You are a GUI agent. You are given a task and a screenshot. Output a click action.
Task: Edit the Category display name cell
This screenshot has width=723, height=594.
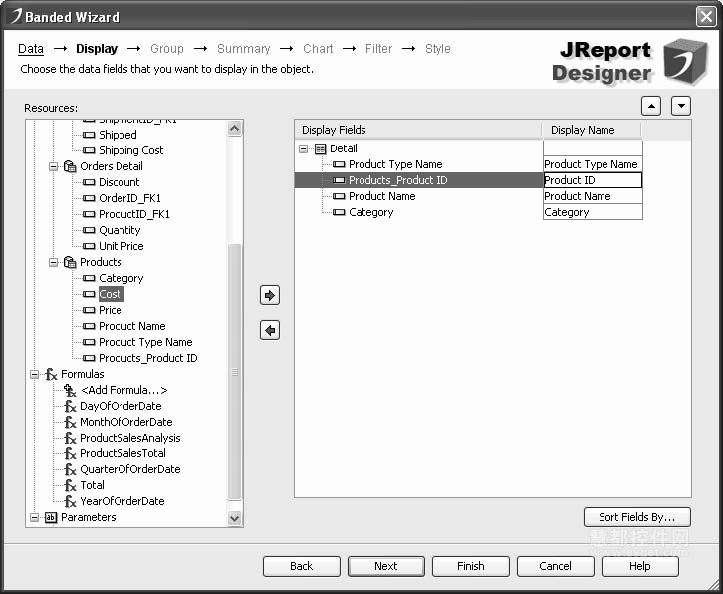tap(593, 212)
